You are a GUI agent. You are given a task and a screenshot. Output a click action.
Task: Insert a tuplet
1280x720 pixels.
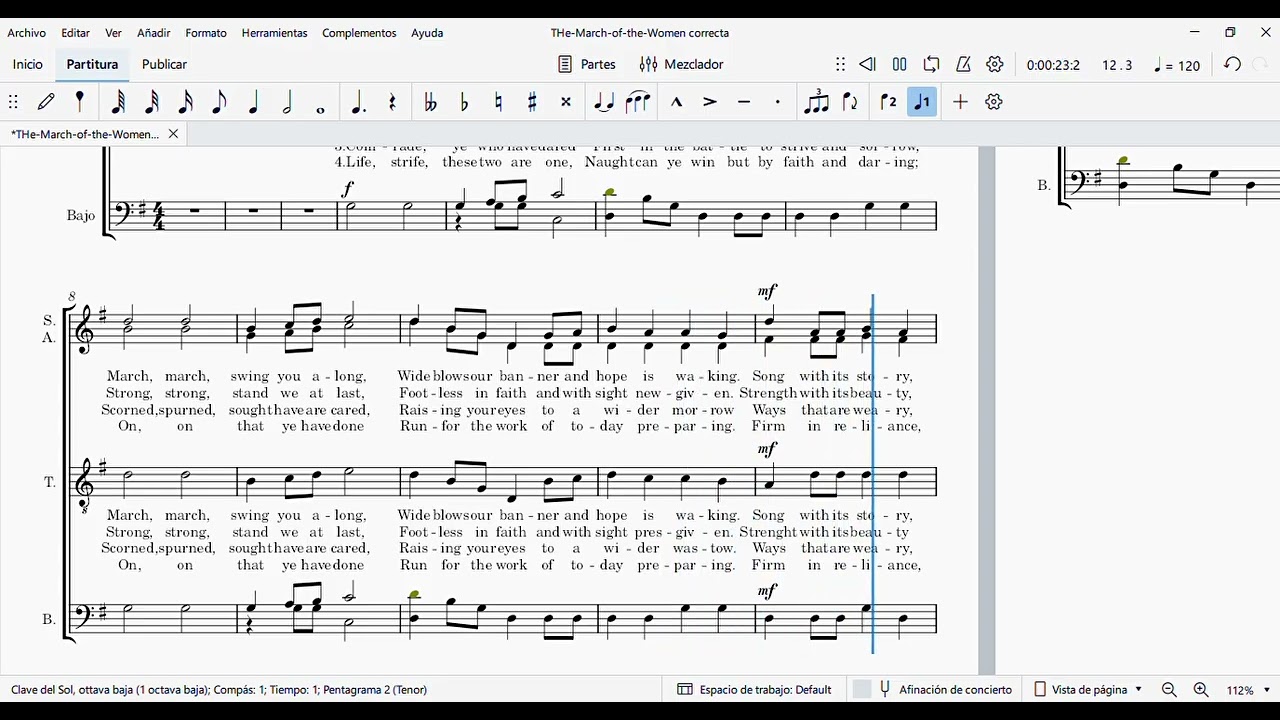click(x=817, y=101)
